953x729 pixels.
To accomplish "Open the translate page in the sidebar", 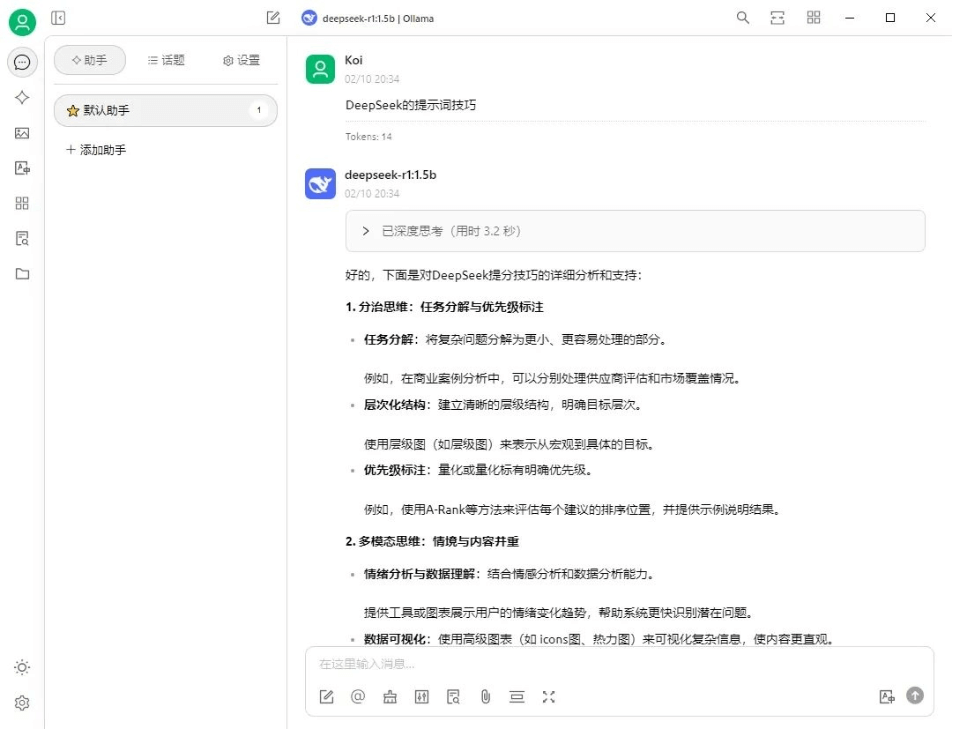I will [22, 168].
